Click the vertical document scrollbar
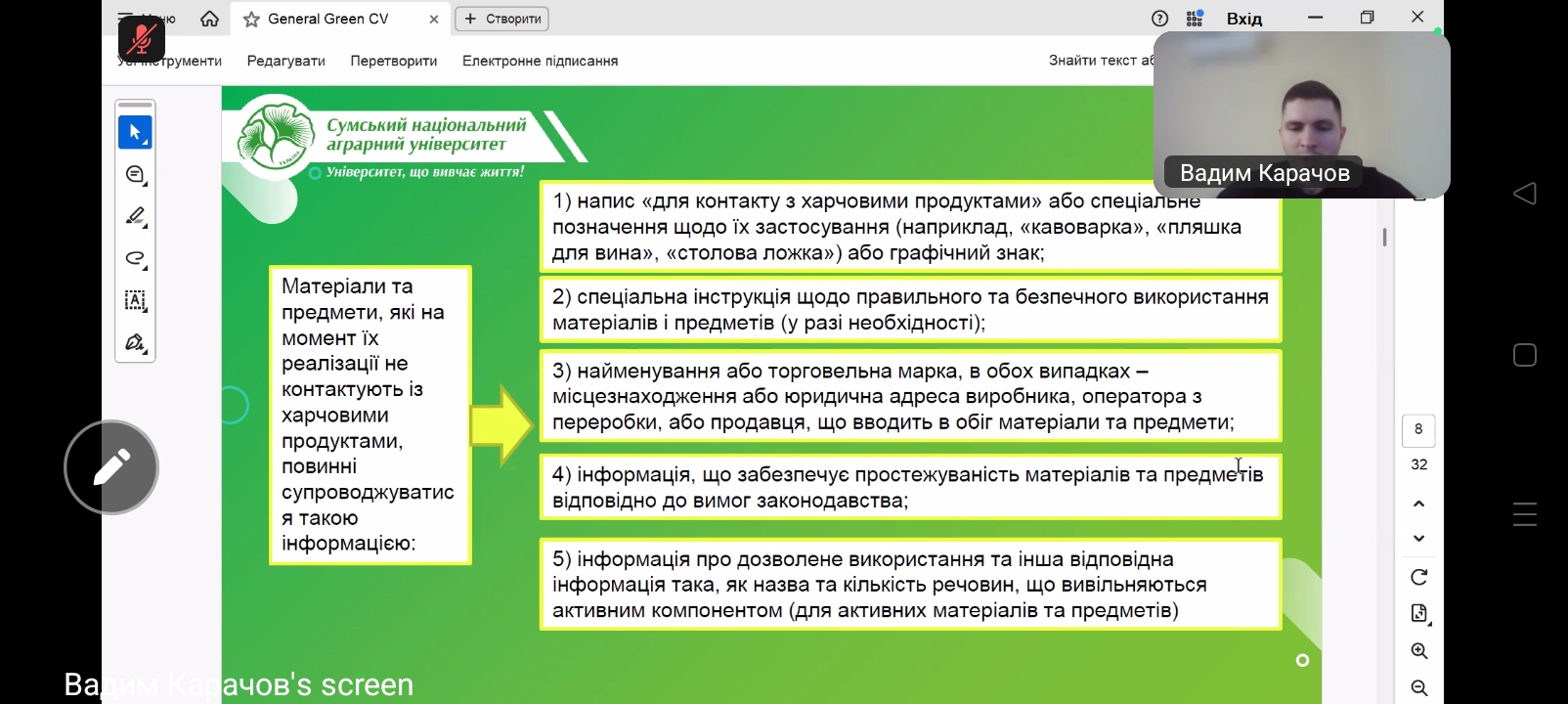 1384,238
